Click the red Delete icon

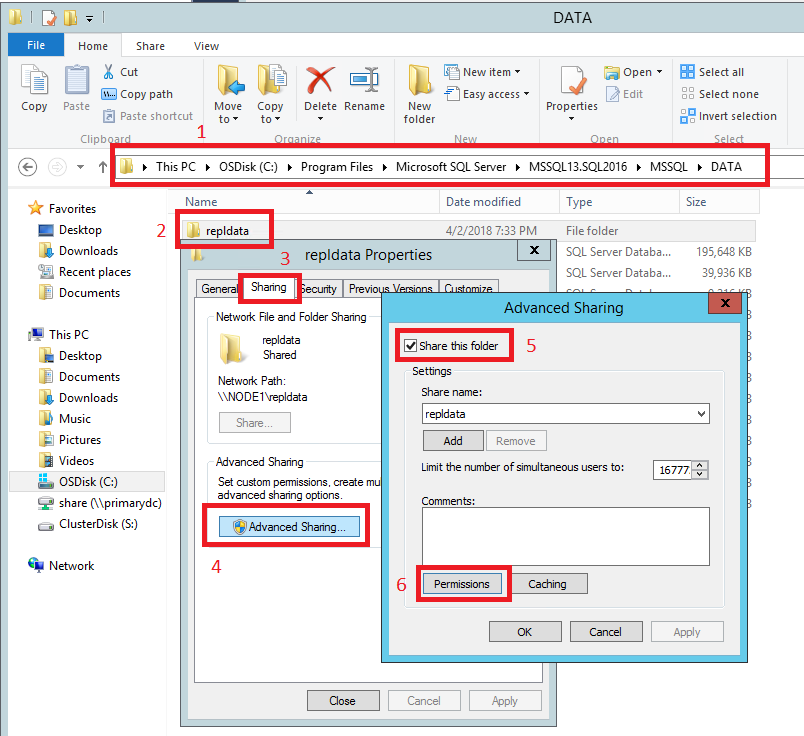point(320,81)
